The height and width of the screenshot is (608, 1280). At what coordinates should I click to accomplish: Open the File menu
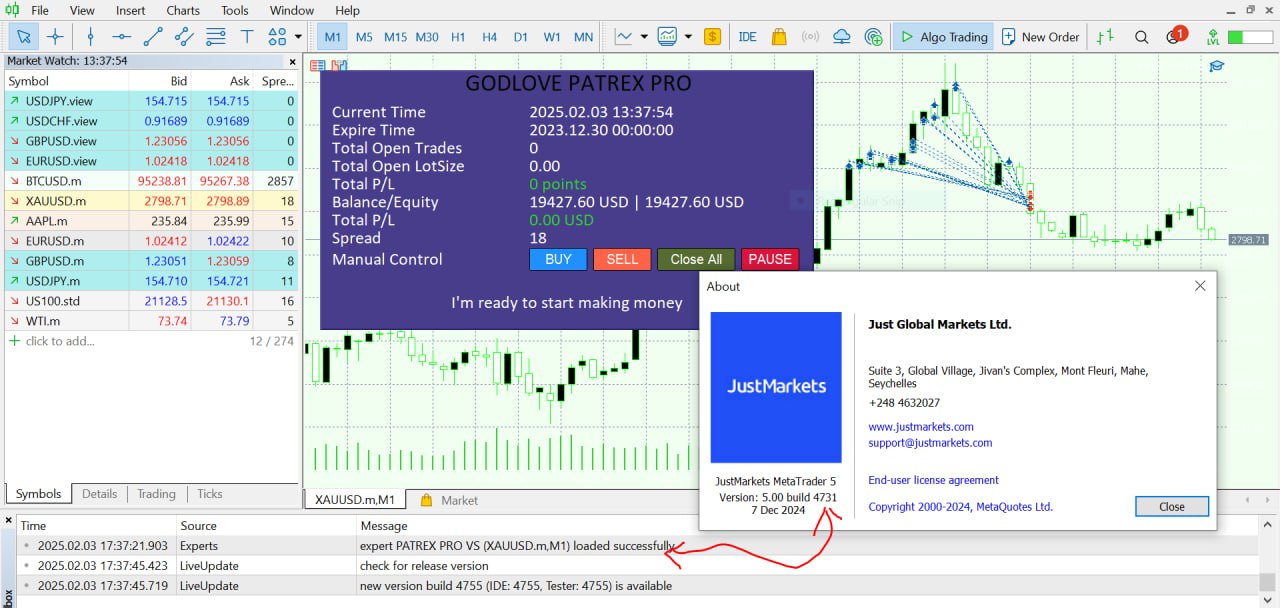point(40,10)
